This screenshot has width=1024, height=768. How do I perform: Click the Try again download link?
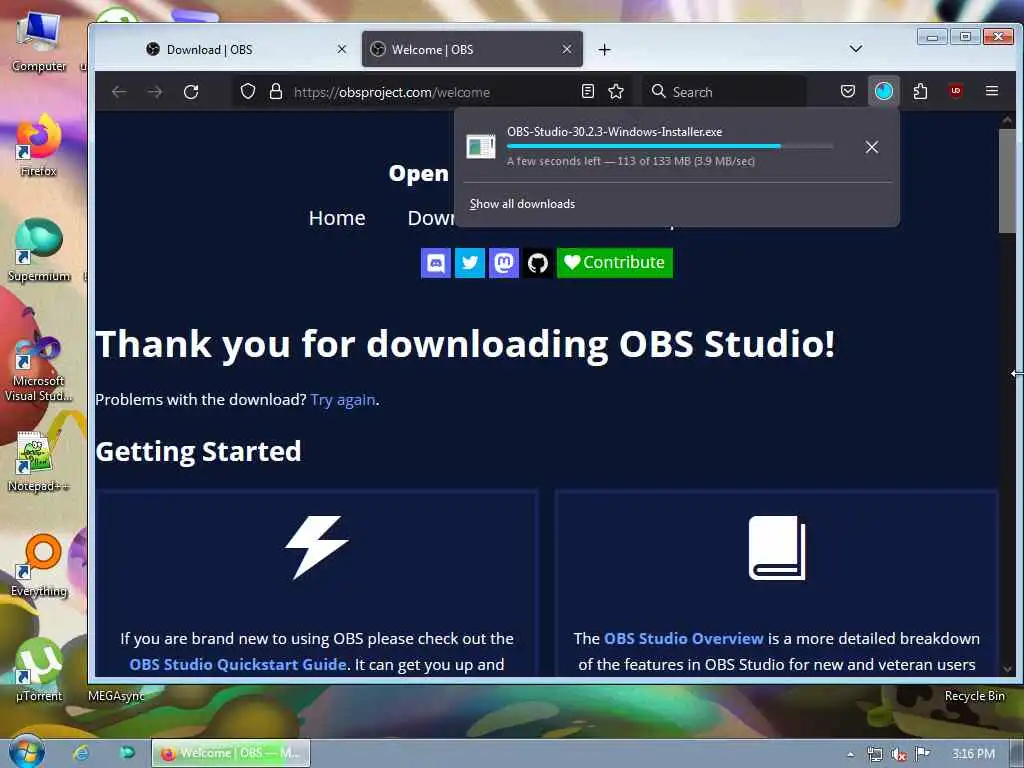[343, 400]
